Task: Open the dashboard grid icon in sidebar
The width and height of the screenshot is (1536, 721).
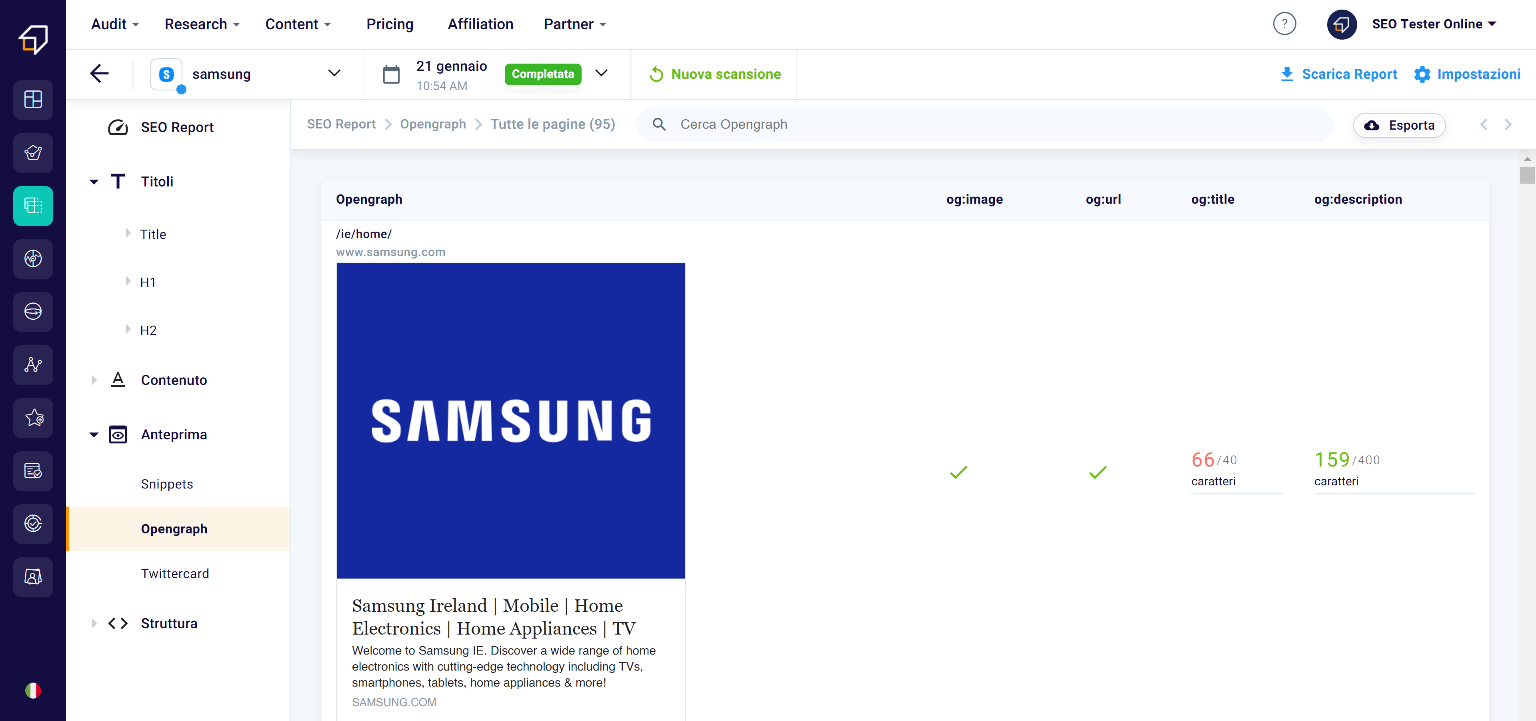Action: tap(33, 99)
